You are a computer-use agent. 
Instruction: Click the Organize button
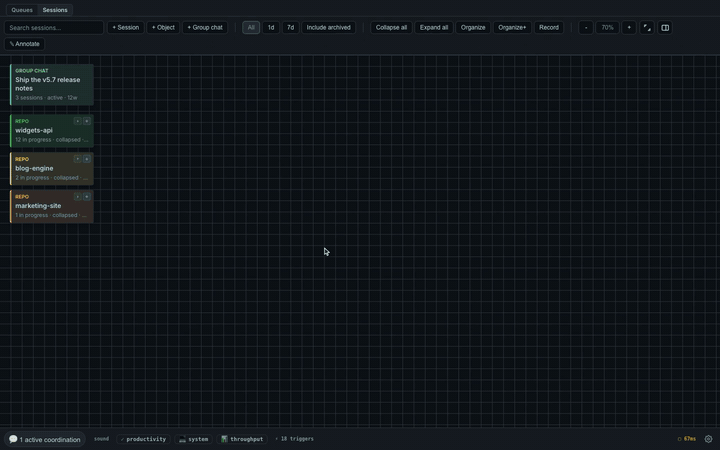click(x=473, y=28)
